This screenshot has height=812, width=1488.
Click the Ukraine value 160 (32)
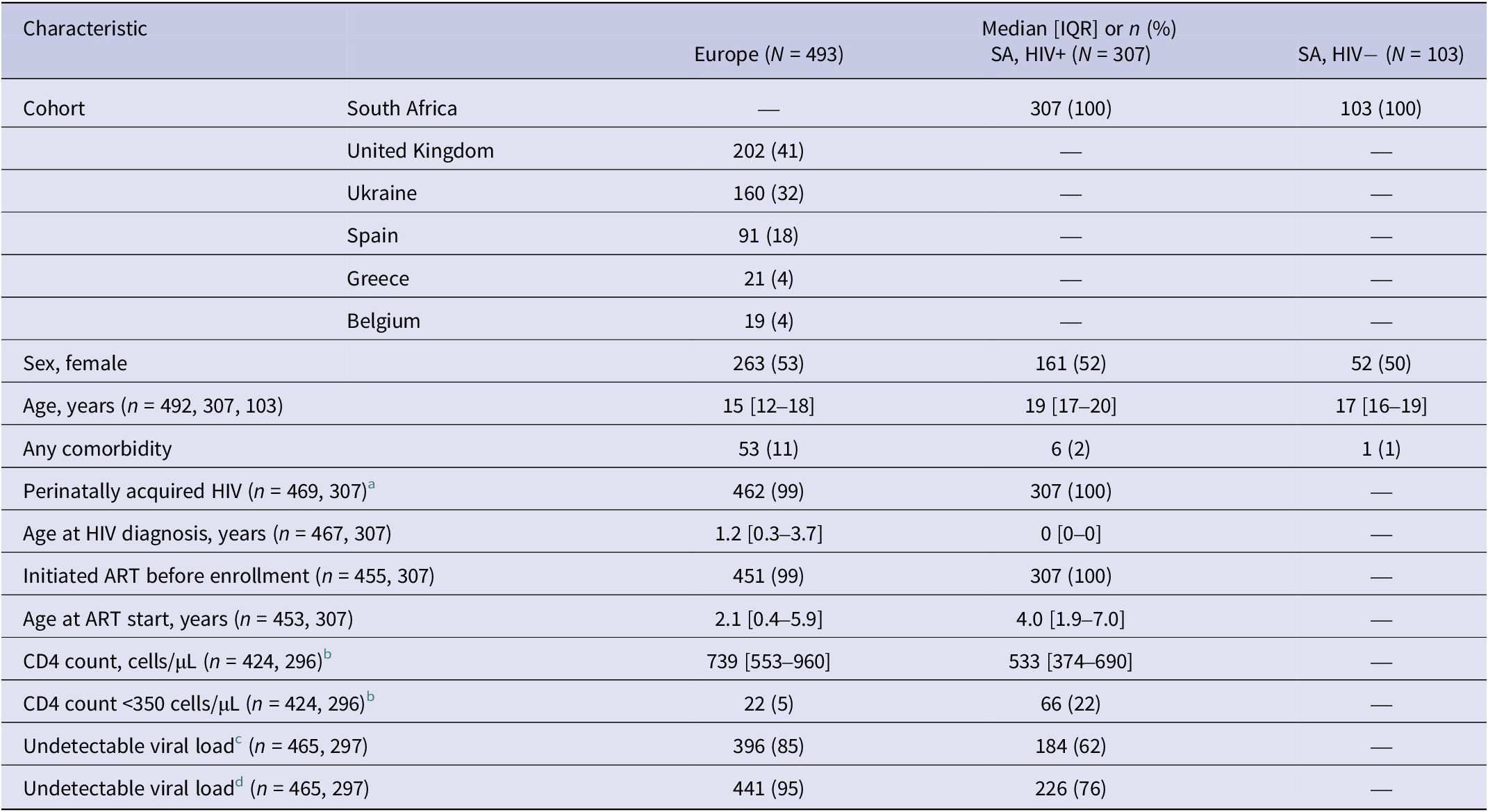click(768, 193)
